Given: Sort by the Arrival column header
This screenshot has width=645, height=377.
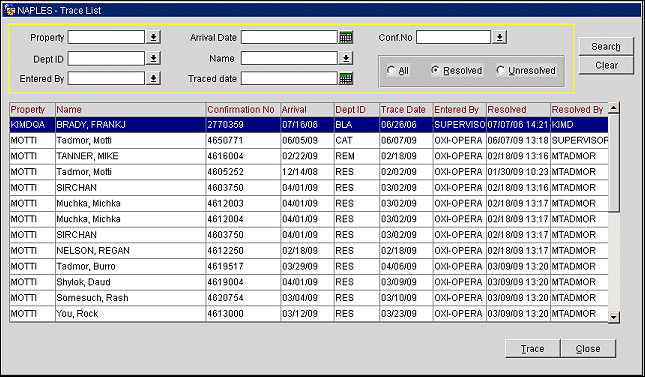Looking at the screenshot, I should (x=307, y=110).
